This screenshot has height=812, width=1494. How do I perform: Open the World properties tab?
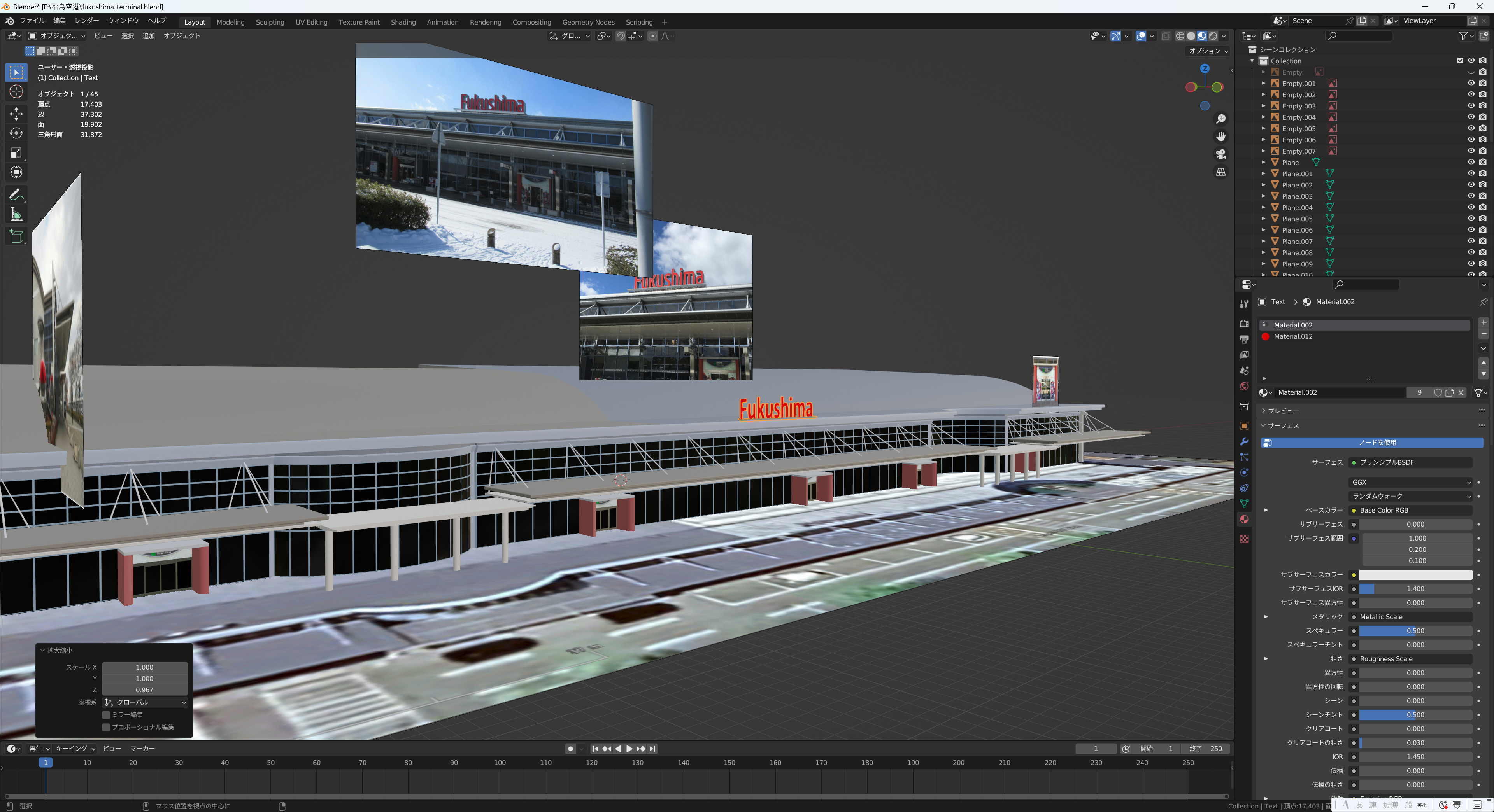click(x=1244, y=387)
